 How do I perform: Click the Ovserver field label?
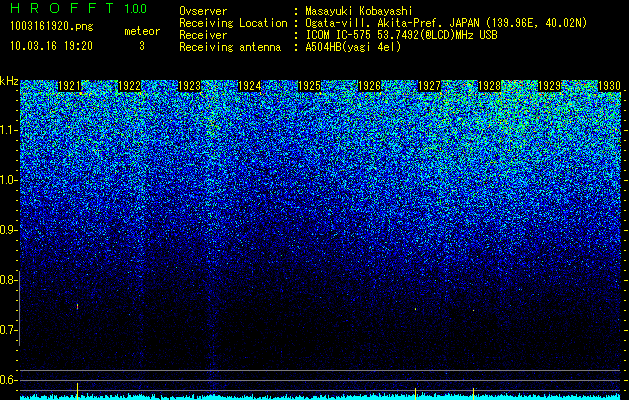(203, 11)
